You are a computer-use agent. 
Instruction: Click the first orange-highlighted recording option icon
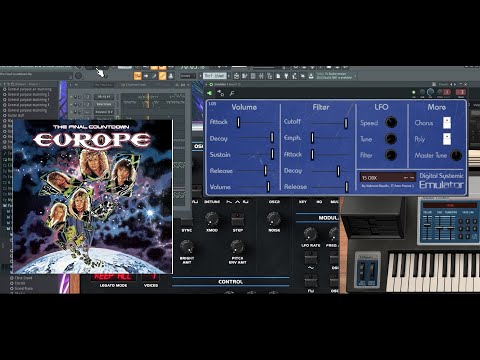137,76
